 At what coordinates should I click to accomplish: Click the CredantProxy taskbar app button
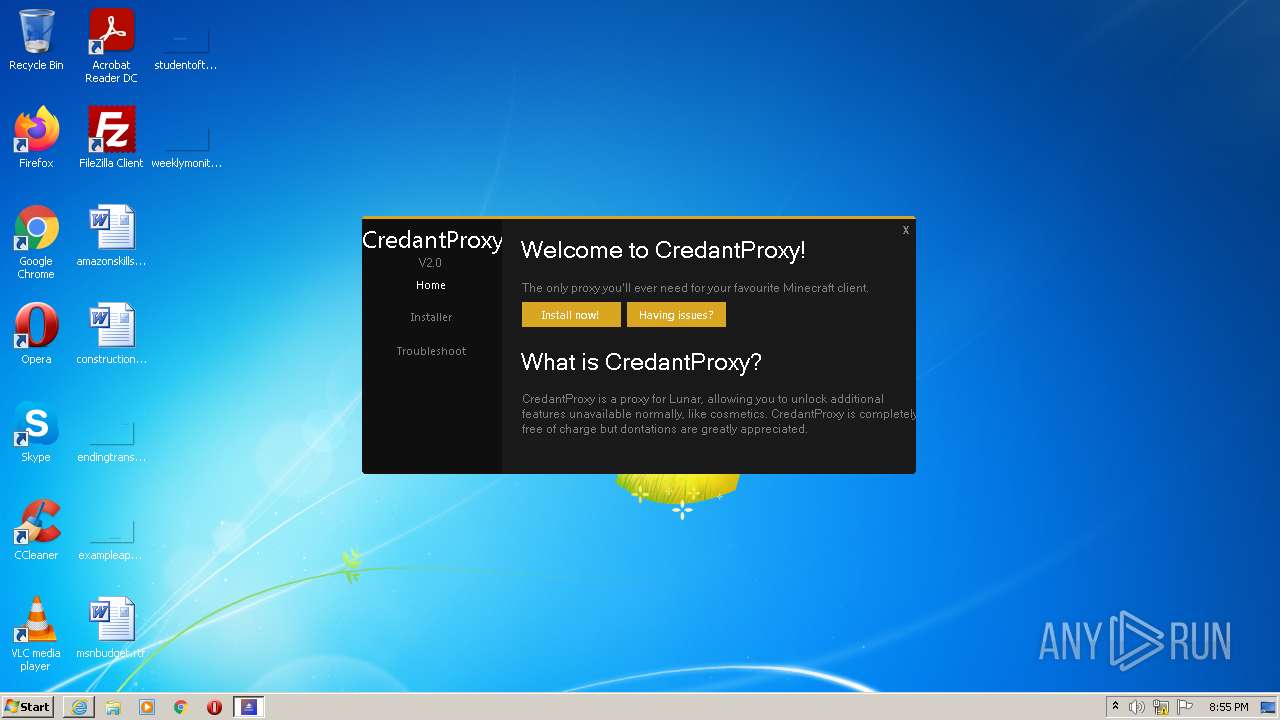(x=249, y=707)
